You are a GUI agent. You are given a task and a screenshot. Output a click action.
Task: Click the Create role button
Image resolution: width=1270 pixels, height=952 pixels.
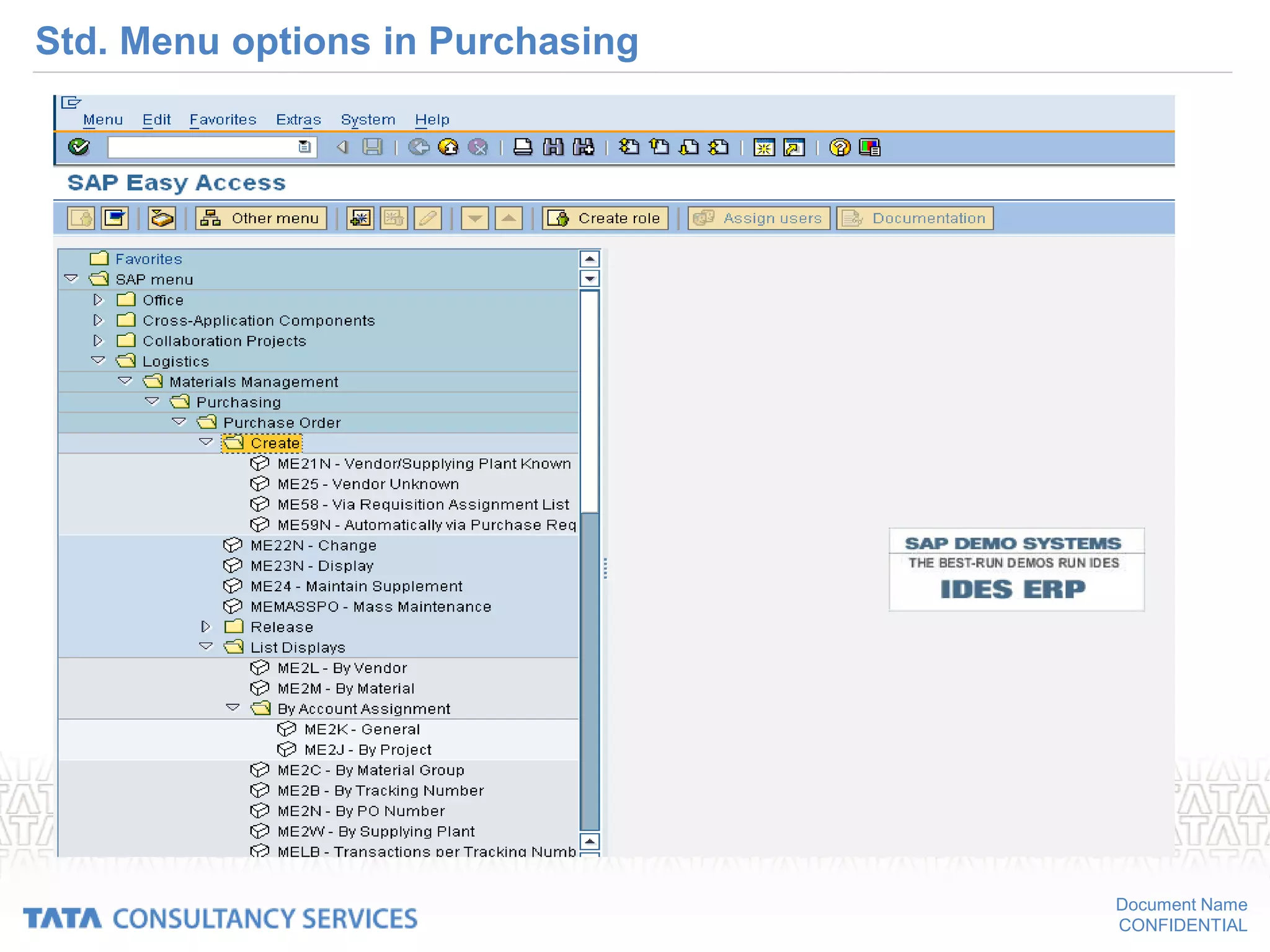pos(605,218)
